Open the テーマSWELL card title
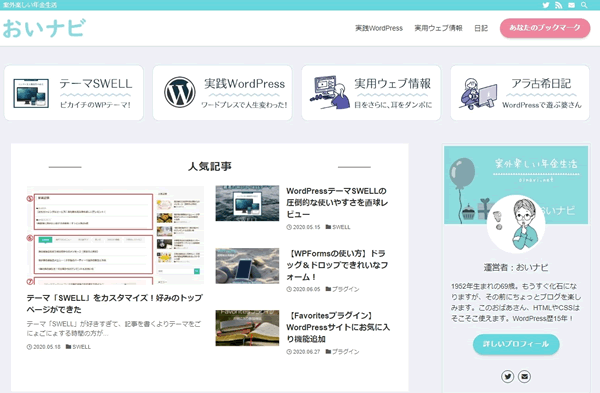Image resolution: width=600 pixels, height=393 pixels. click(x=96, y=83)
